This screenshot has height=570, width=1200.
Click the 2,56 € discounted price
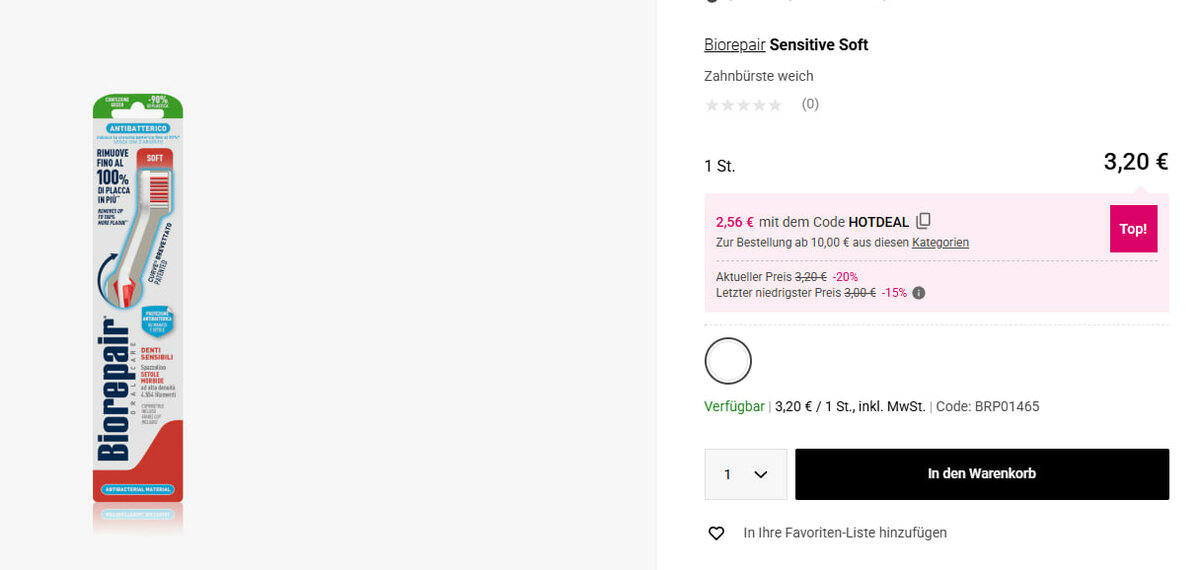tap(735, 222)
